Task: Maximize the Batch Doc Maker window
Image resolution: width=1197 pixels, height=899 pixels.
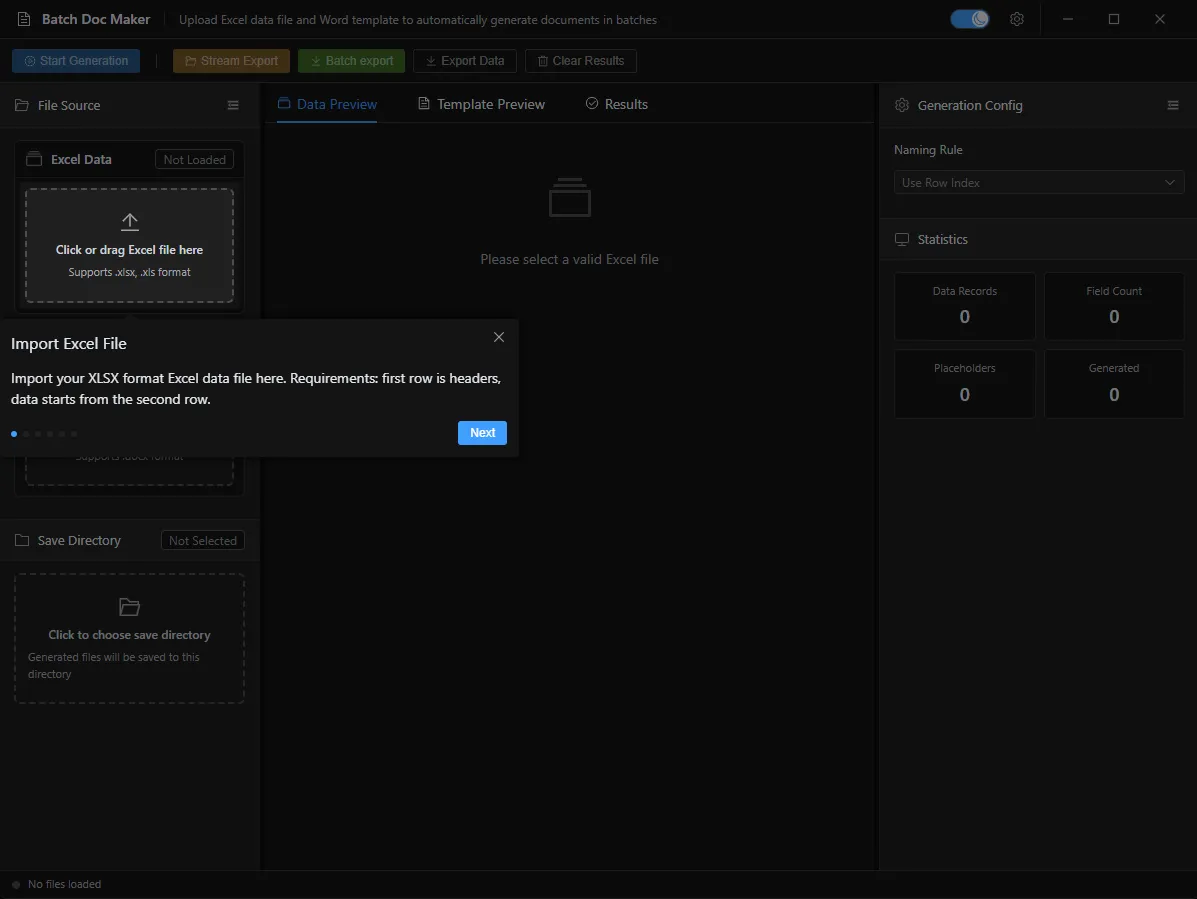Action: pos(1114,19)
